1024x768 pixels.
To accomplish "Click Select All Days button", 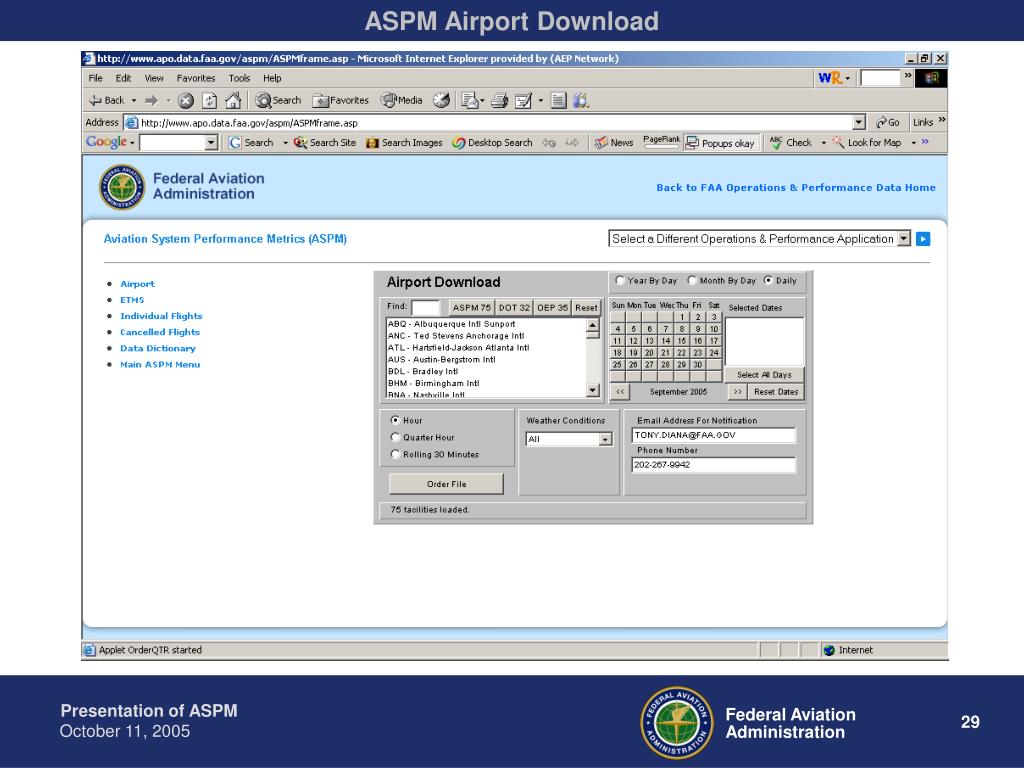I will [764, 375].
